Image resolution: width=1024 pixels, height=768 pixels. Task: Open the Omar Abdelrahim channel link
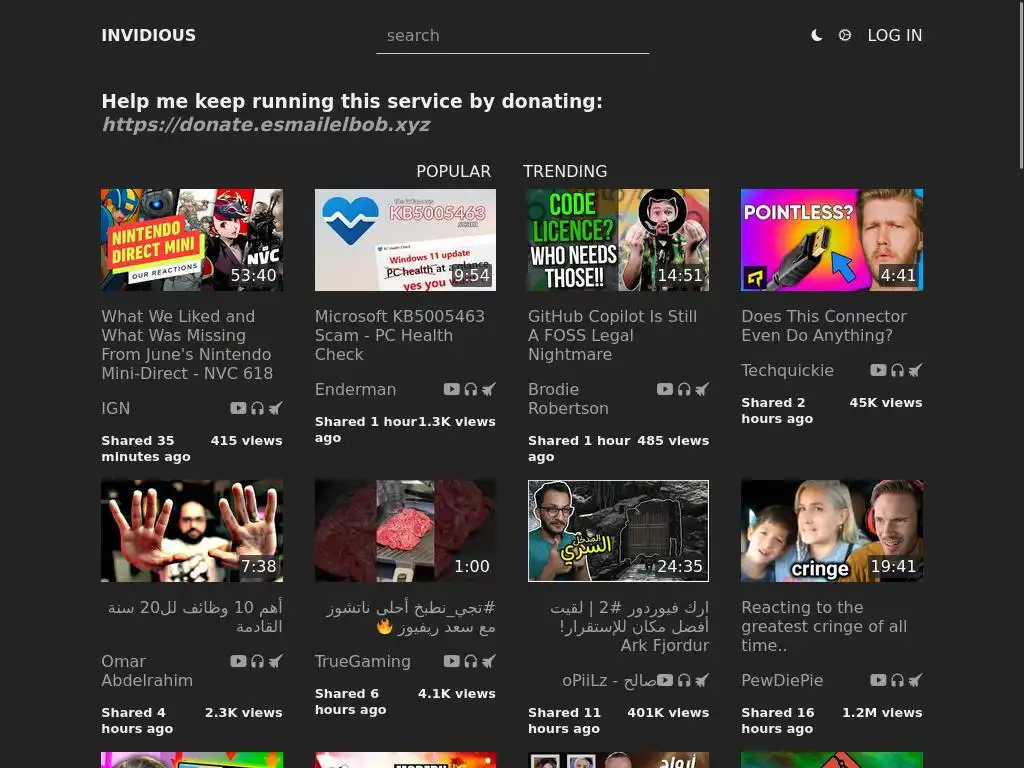pyautogui.click(x=147, y=671)
